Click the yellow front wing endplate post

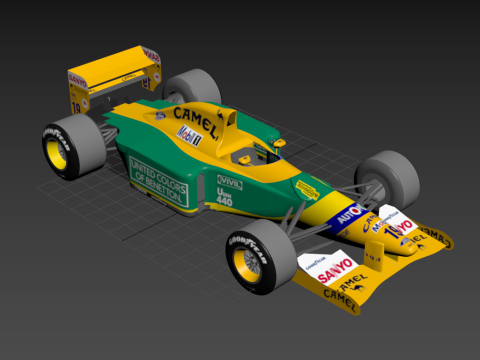pyautogui.click(x=374, y=255)
